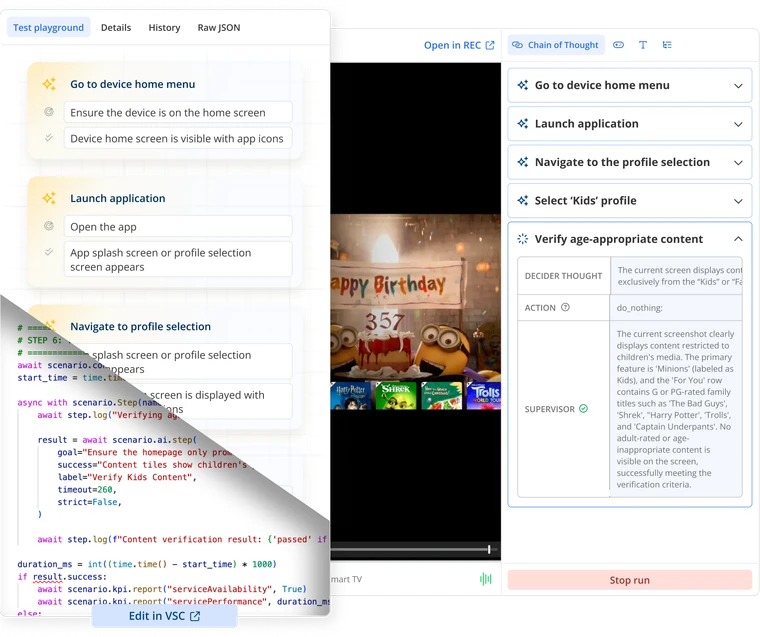Click the 'Open the app' field
Viewport: 760px width, 637px height.
178,226
